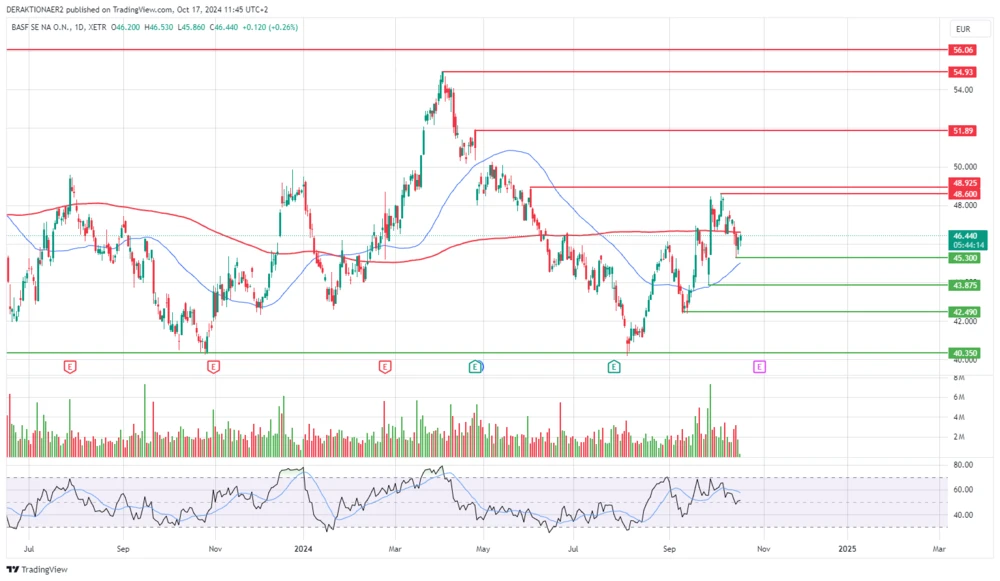Click the magenta upcoming earnings marker
The width and height of the screenshot is (1000, 581).
(758, 366)
